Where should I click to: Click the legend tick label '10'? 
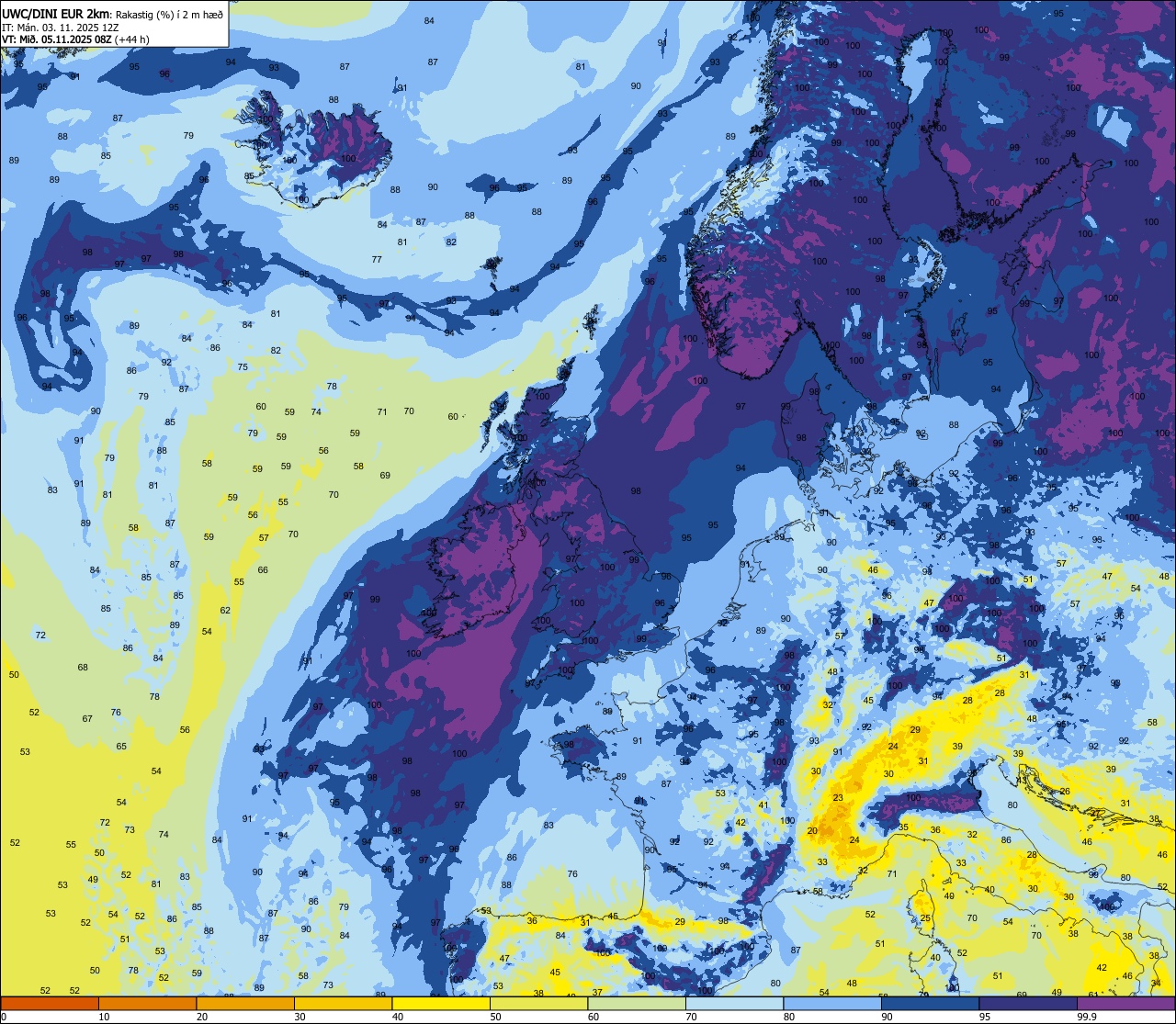point(104,1017)
